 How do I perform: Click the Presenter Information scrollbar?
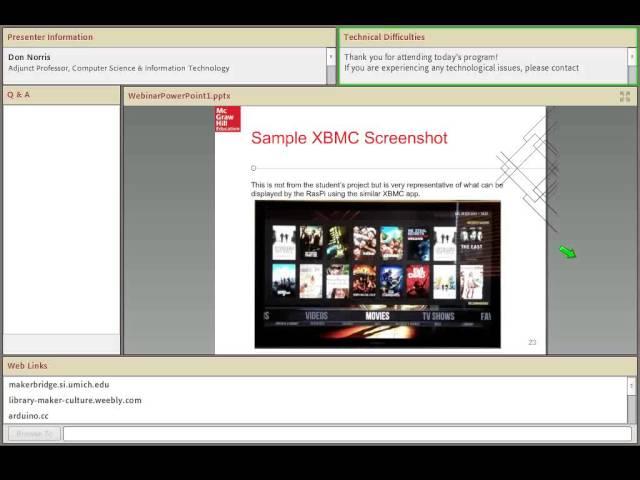(331, 66)
